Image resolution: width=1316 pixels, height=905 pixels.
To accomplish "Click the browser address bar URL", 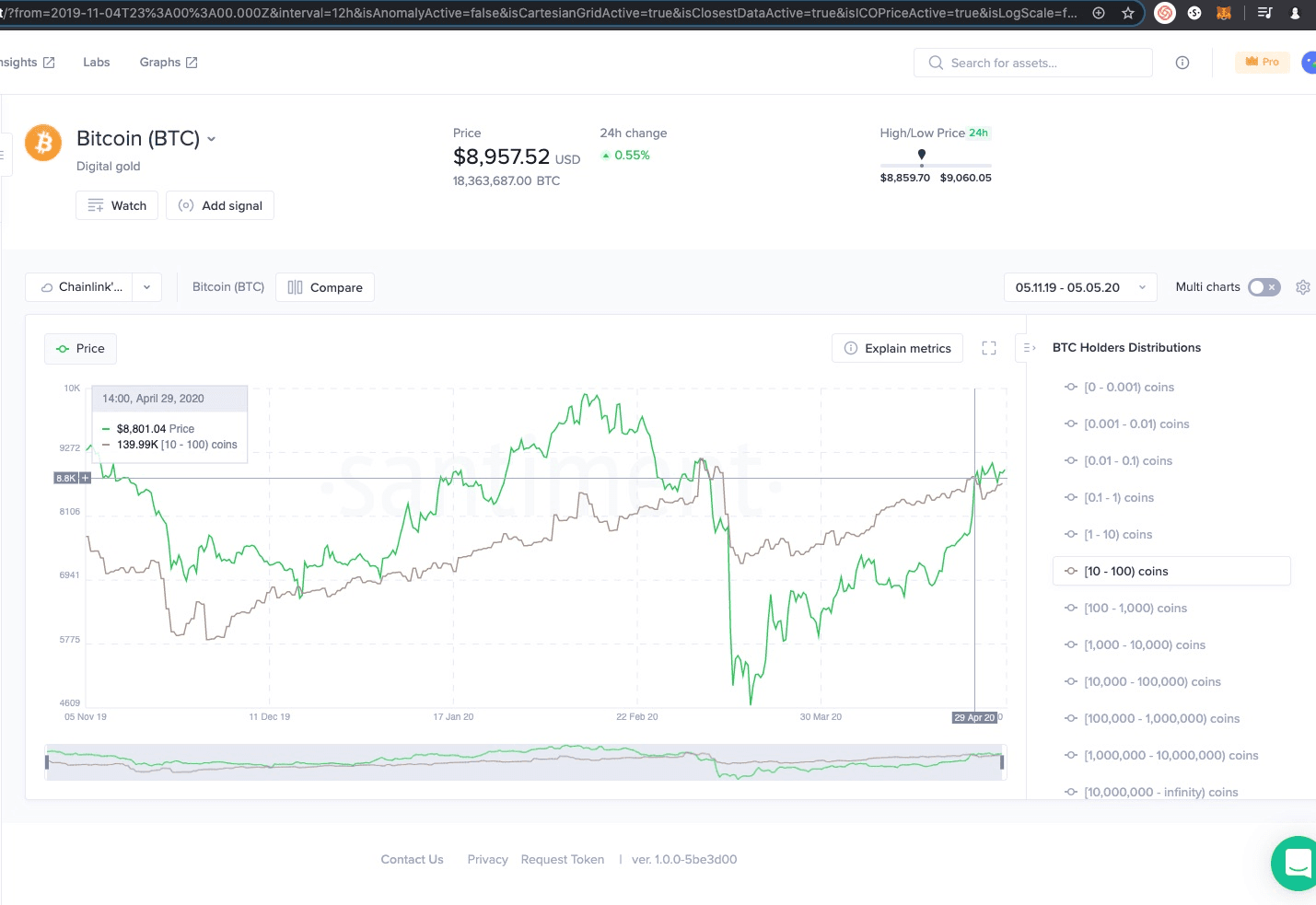I will click(539, 13).
